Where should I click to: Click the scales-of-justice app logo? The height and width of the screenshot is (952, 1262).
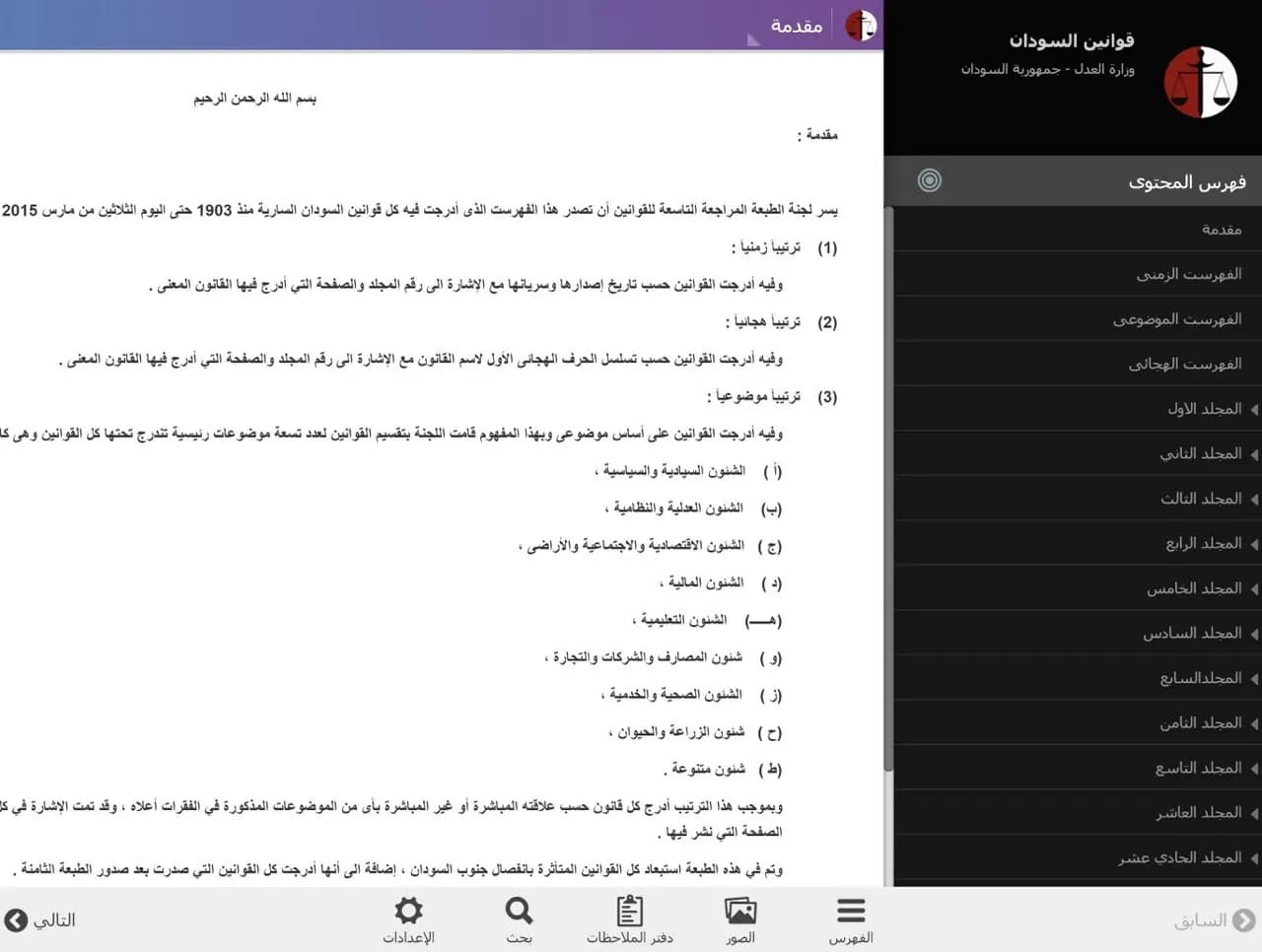1199,83
